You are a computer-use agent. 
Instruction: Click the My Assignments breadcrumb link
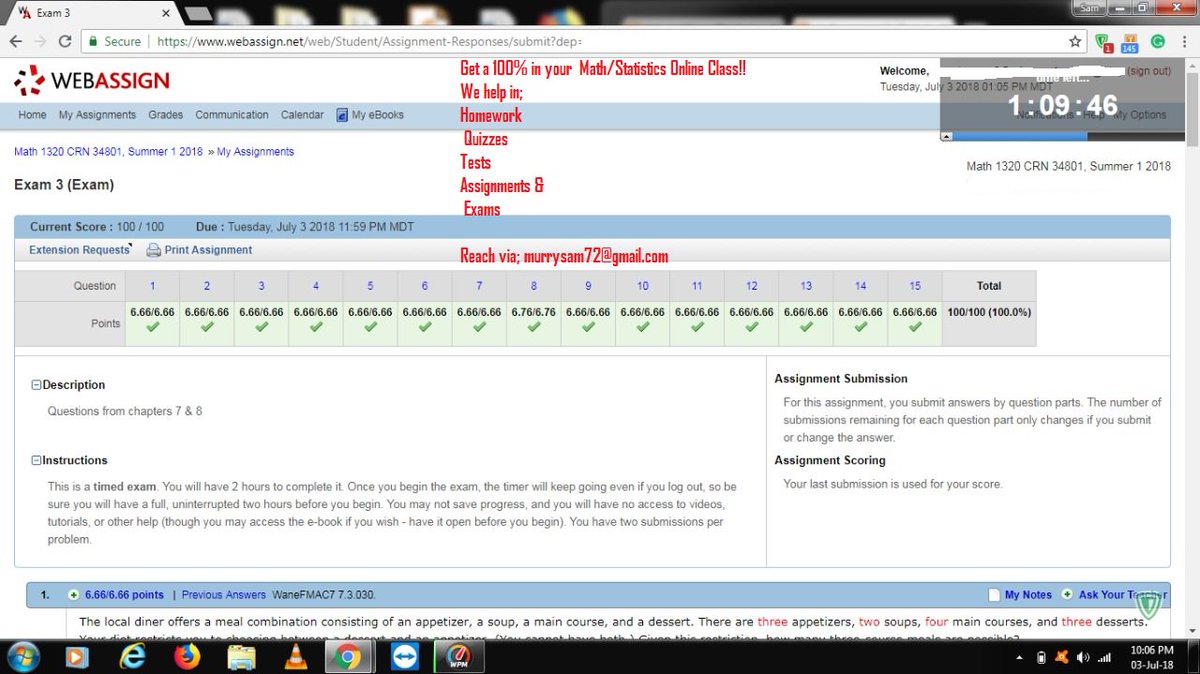point(255,152)
